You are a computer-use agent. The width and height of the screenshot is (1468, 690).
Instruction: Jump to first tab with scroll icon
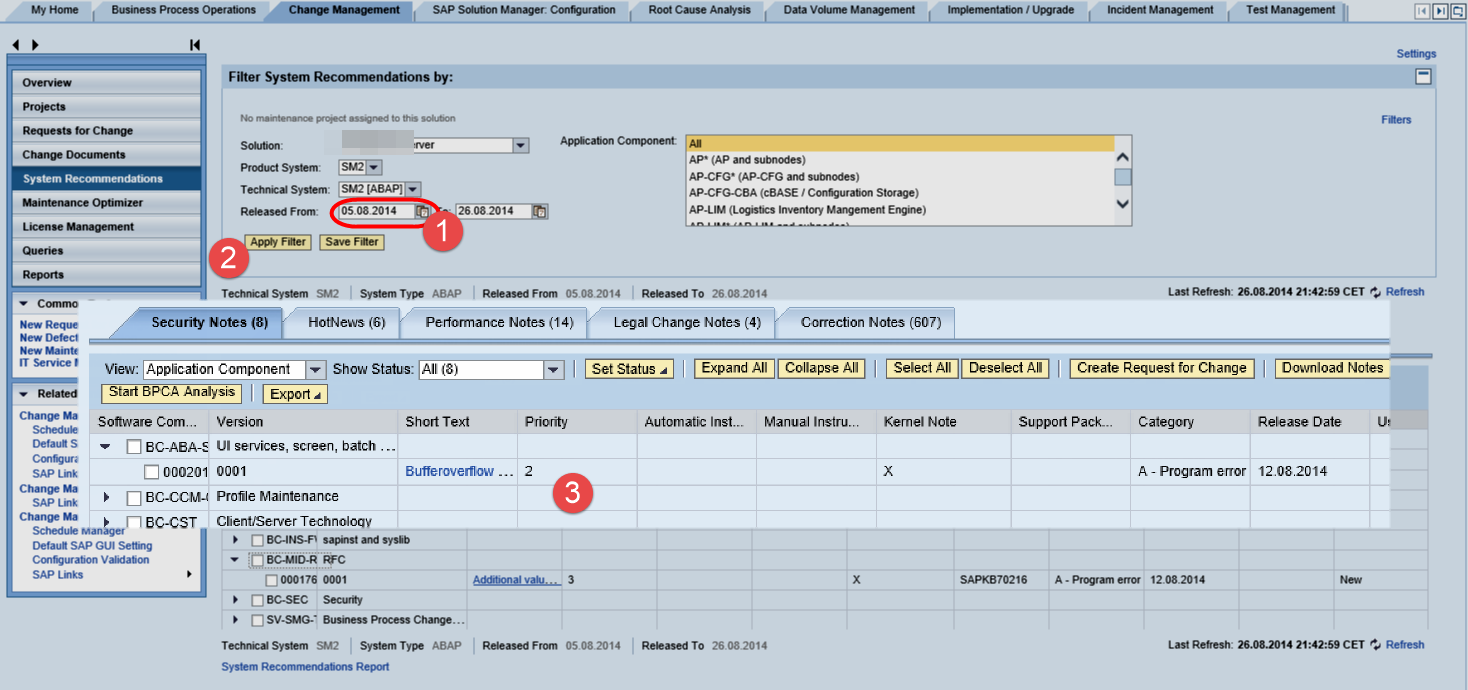[1422, 11]
